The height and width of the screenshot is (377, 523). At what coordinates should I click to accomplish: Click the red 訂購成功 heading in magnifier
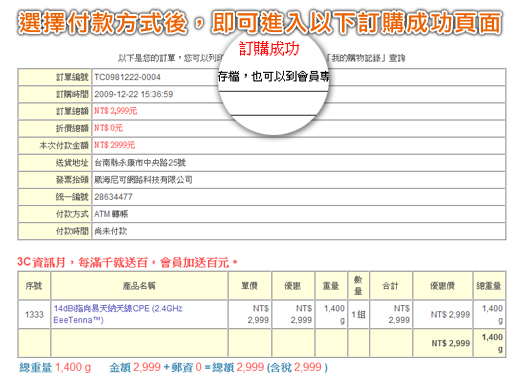pyautogui.click(x=269, y=49)
